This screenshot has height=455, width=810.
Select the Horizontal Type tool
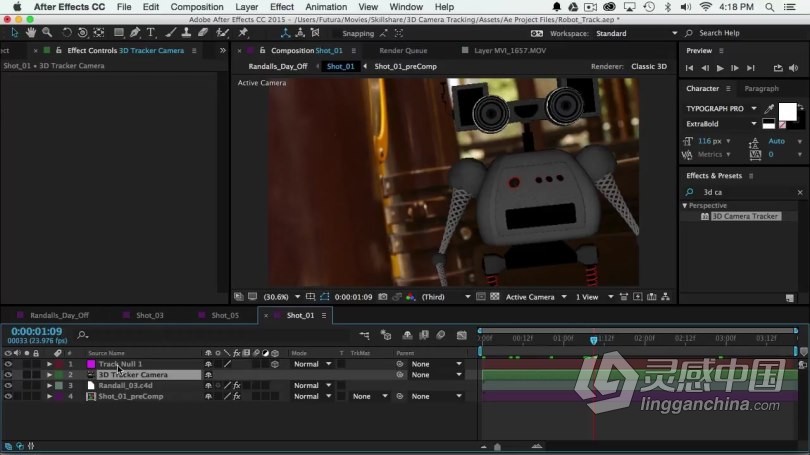[151, 33]
